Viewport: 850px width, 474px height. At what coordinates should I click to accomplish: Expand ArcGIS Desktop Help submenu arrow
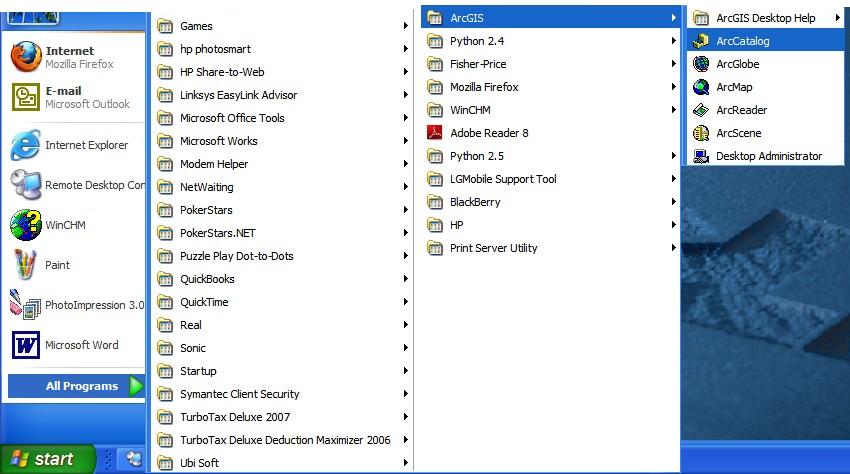click(x=837, y=18)
